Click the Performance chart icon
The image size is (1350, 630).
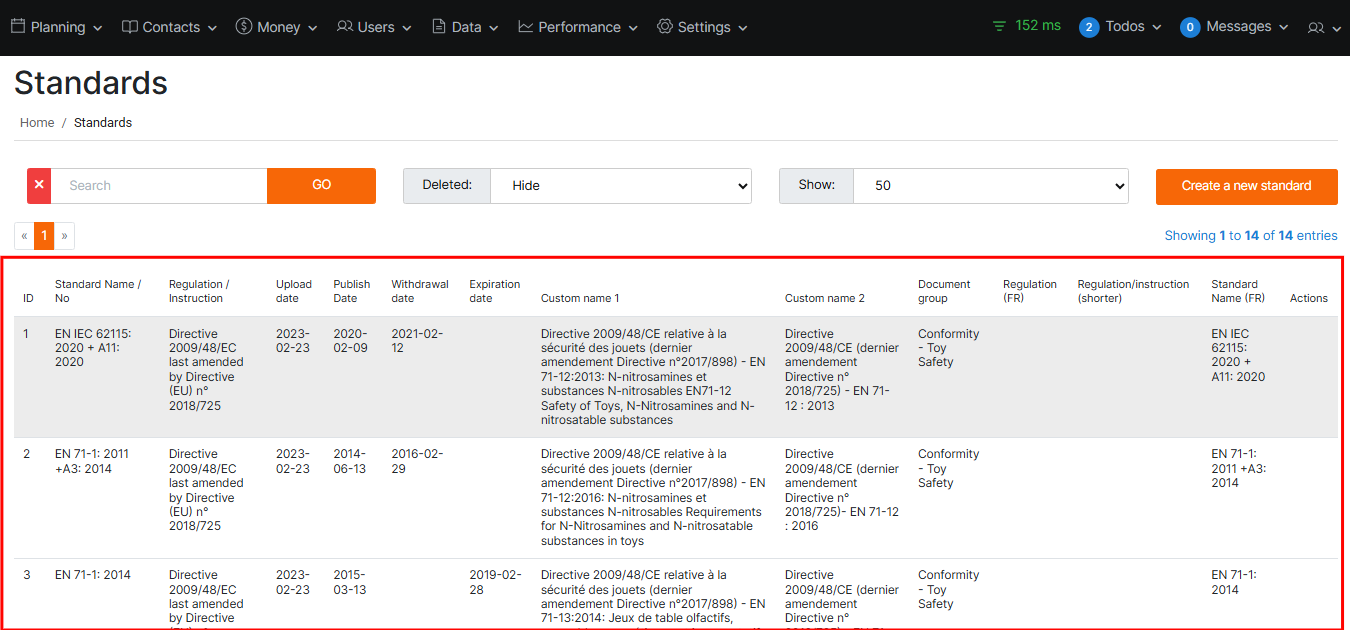(x=526, y=27)
